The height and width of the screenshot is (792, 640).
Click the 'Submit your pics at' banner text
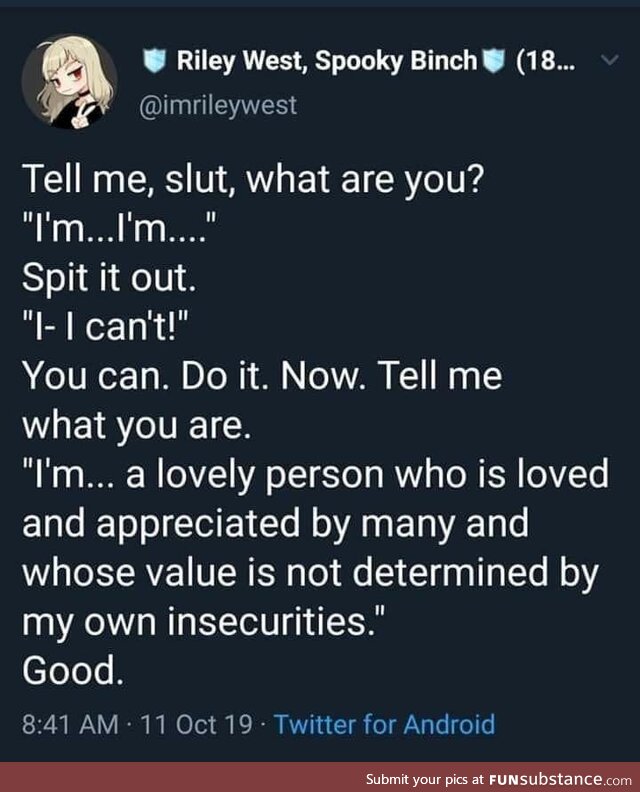tap(425, 778)
